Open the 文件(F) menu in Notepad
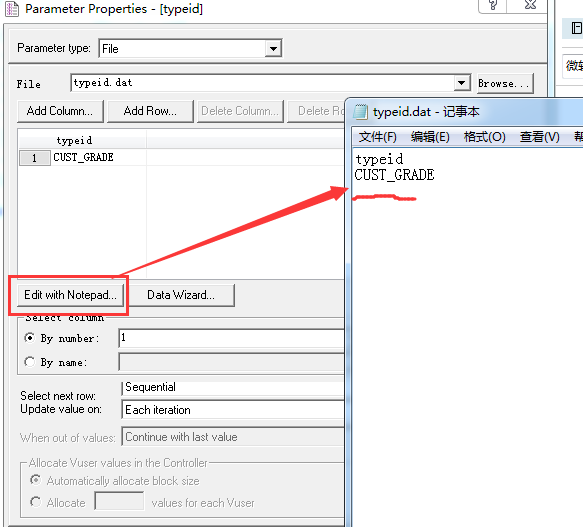This screenshot has width=583, height=527. (x=377, y=137)
